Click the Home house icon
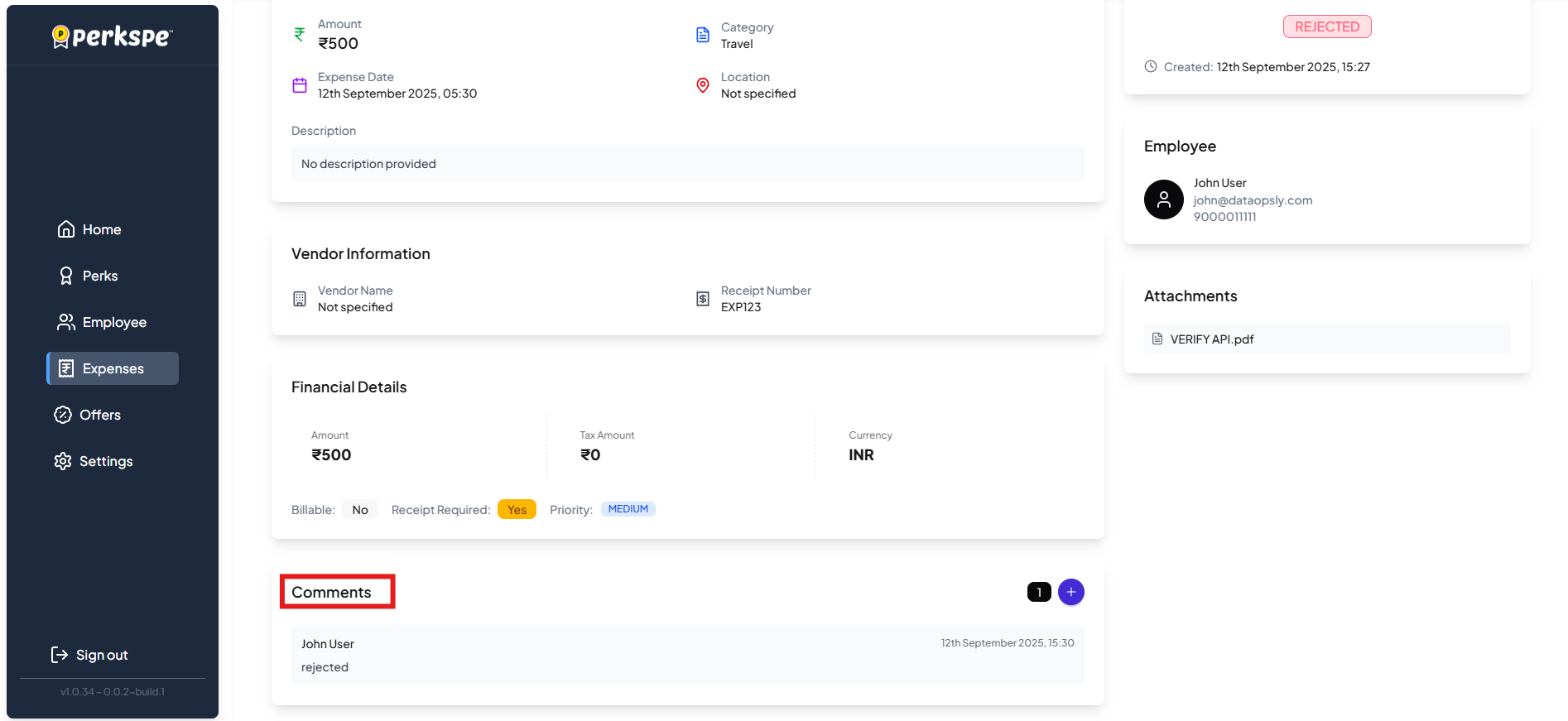Image resolution: width=1568 pixels, height=721 pixels. coord(66,229)
